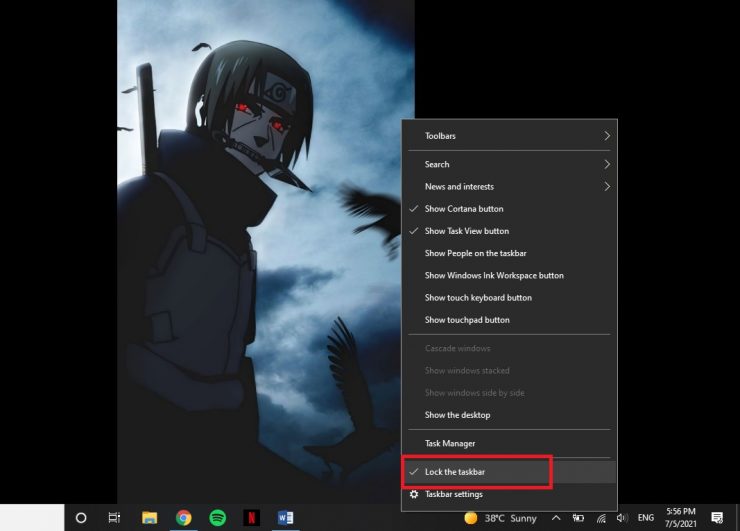Enable Show touch keyboard button

pyautogui.click(x=509, y=297)
